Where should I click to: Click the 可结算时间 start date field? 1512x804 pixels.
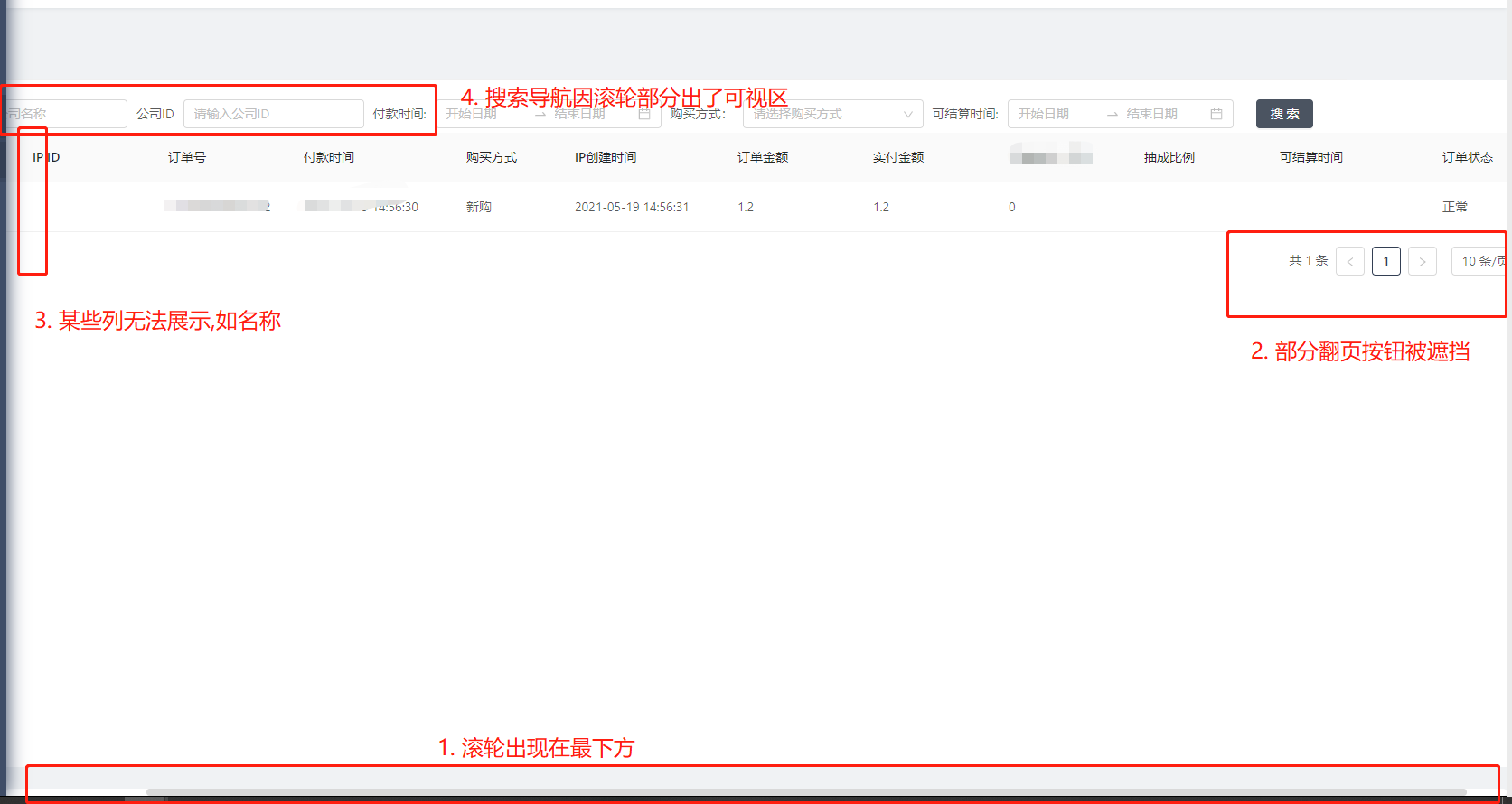(1044, 114)
